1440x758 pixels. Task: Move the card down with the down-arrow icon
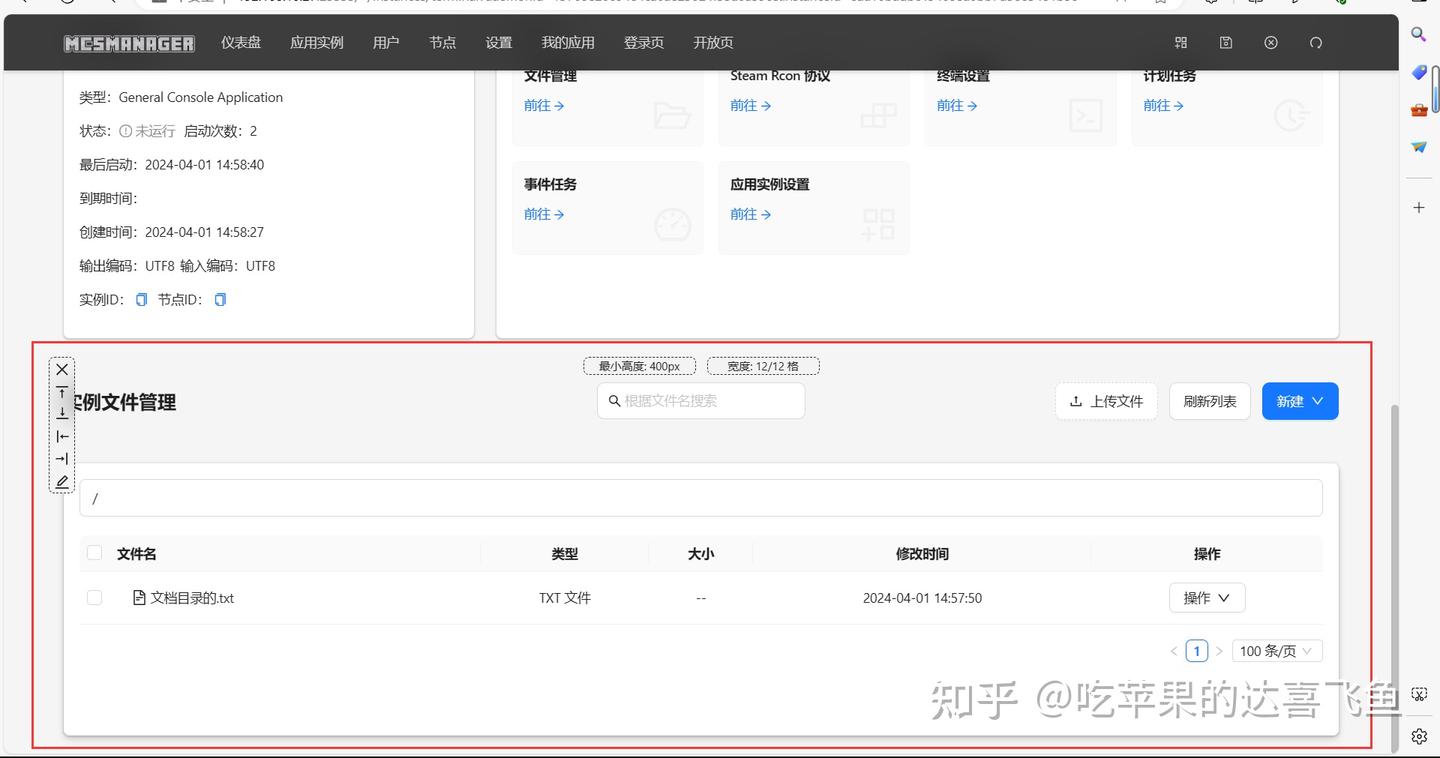[x=62, y=414]
